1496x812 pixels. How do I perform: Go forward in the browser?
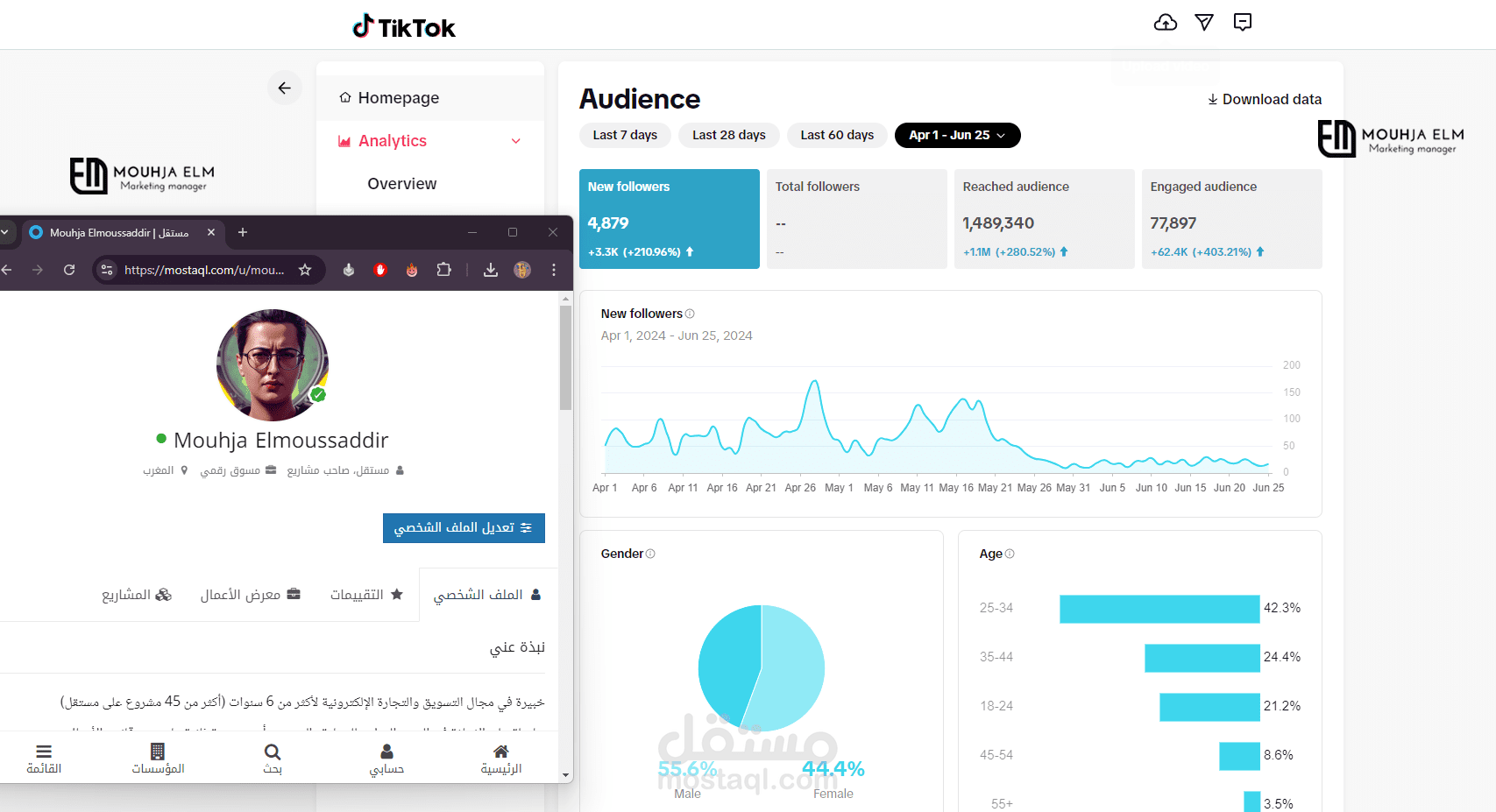point(38,270)
